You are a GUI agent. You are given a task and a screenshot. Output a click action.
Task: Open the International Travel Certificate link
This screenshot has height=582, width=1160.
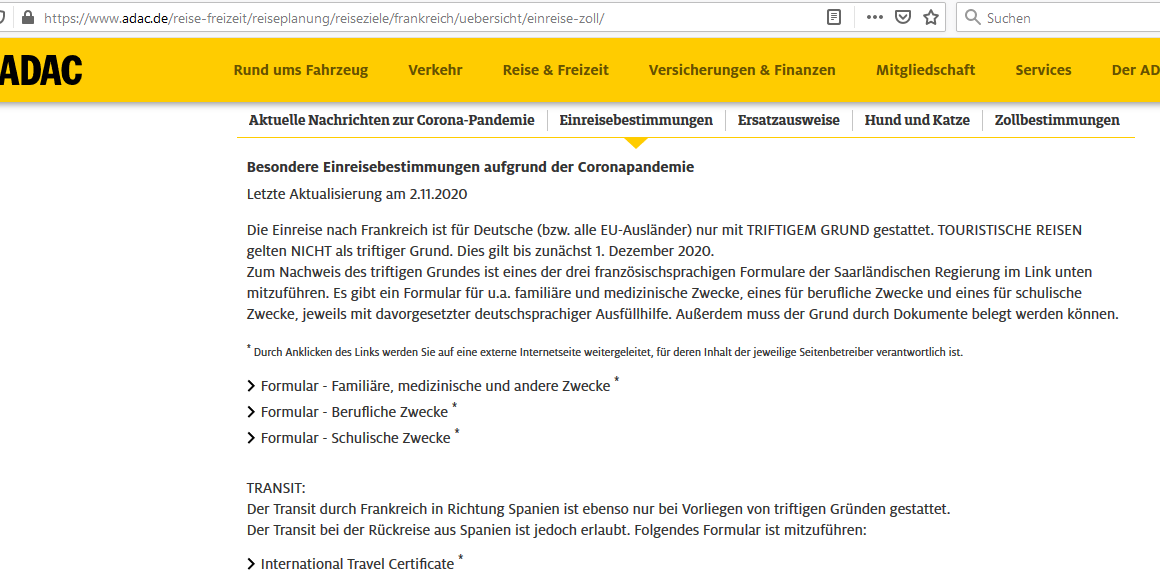click(x=357, y=564)
